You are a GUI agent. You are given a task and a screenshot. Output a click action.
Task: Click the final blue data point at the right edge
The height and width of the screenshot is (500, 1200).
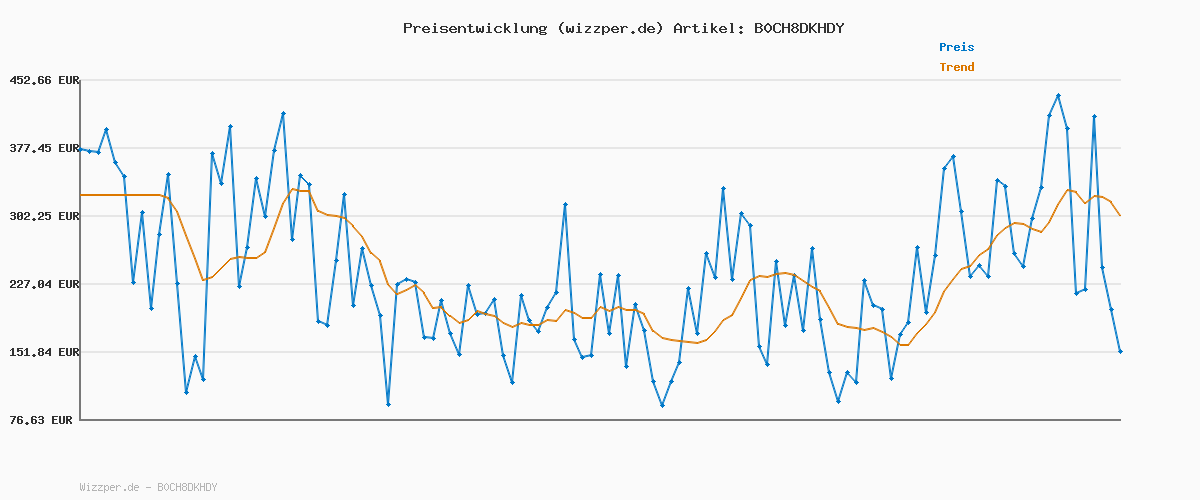point(1120,351)
